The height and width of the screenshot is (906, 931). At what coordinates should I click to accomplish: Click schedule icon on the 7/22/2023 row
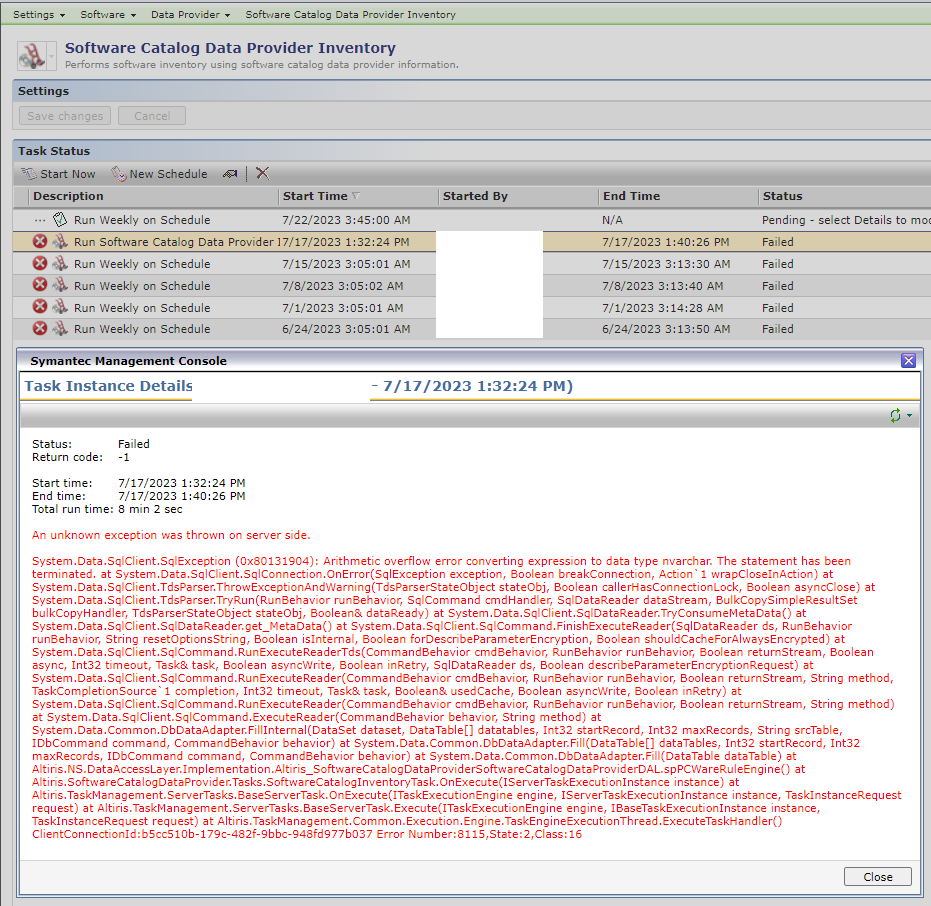coord(60,220)
